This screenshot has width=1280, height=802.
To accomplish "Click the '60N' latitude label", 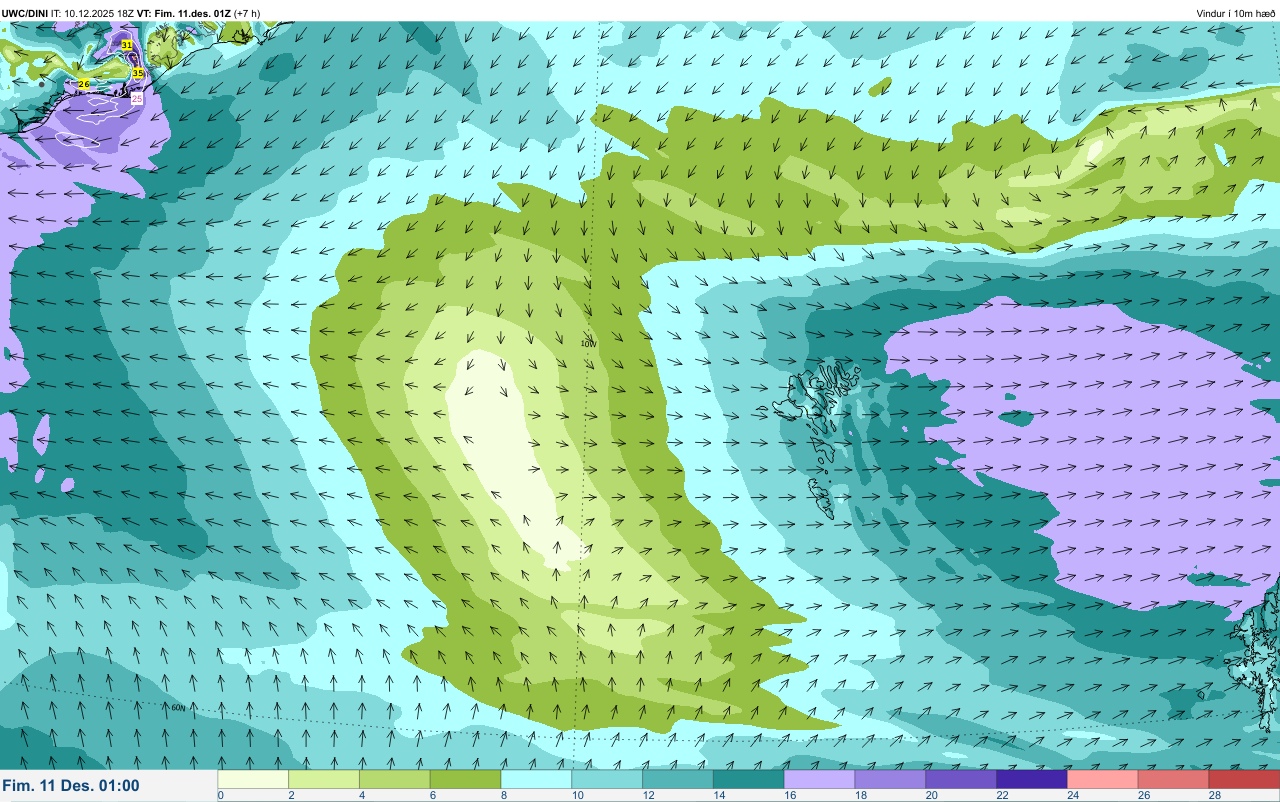I will coord(178,707).
